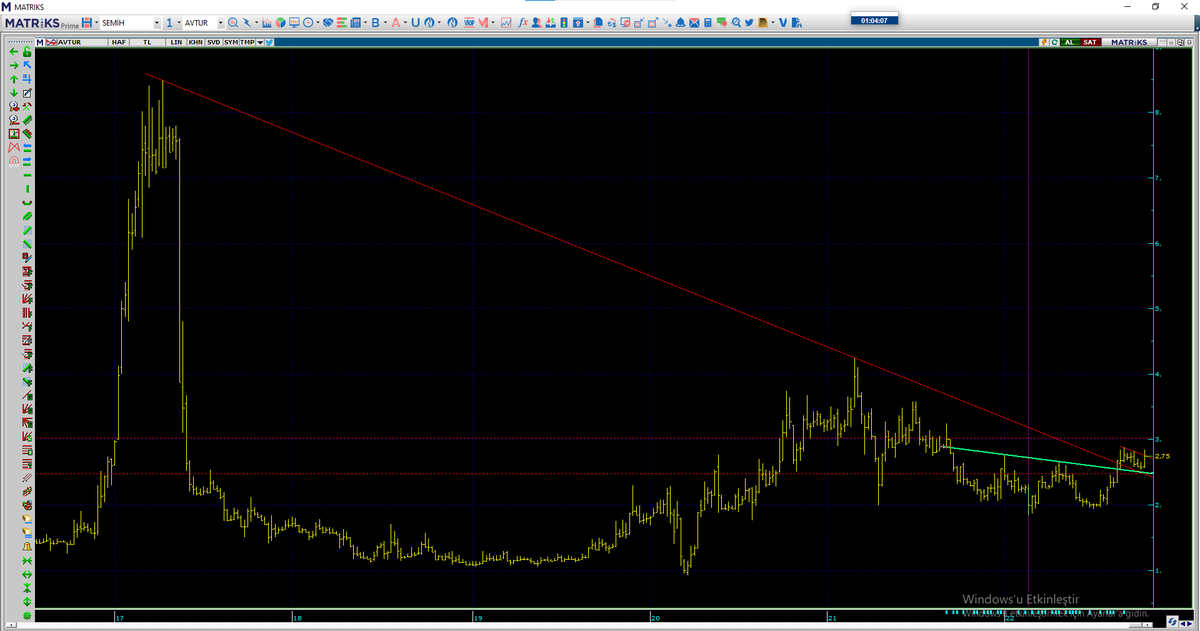Click the red SAT sell button

pyautogui.click(x=1090, y=42)
